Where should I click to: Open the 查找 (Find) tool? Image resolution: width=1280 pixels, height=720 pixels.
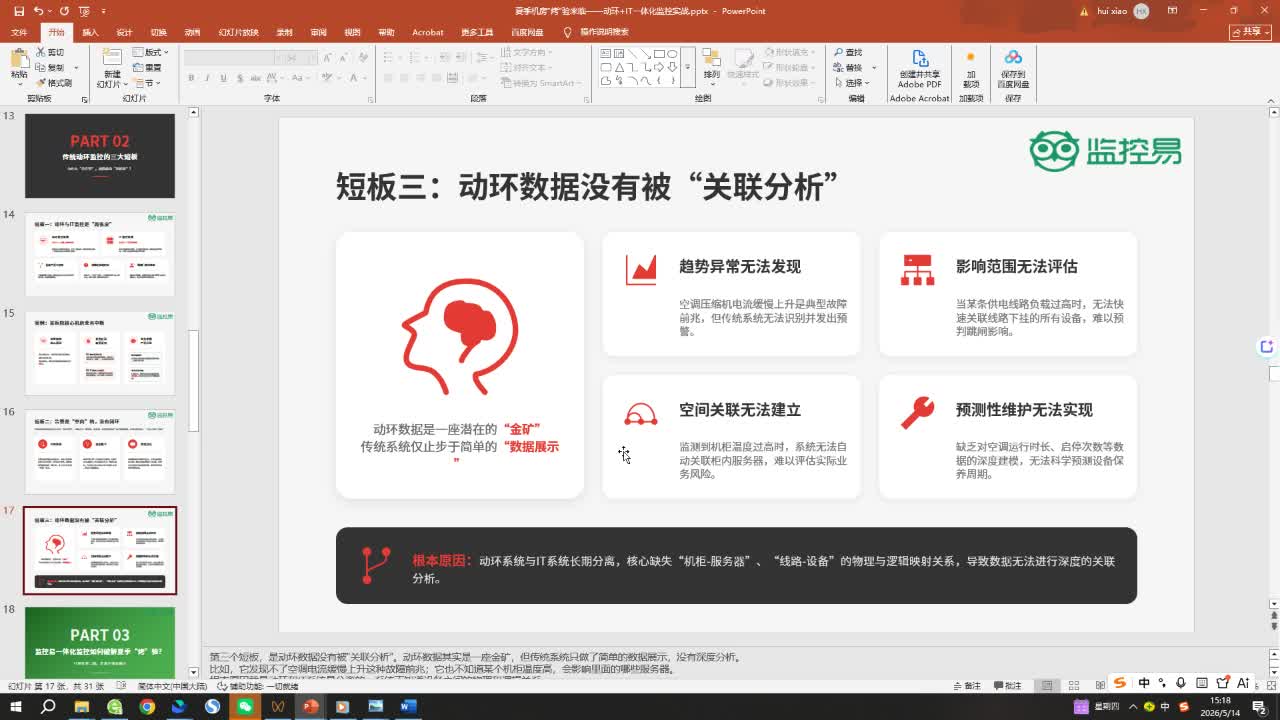[848, 52]
